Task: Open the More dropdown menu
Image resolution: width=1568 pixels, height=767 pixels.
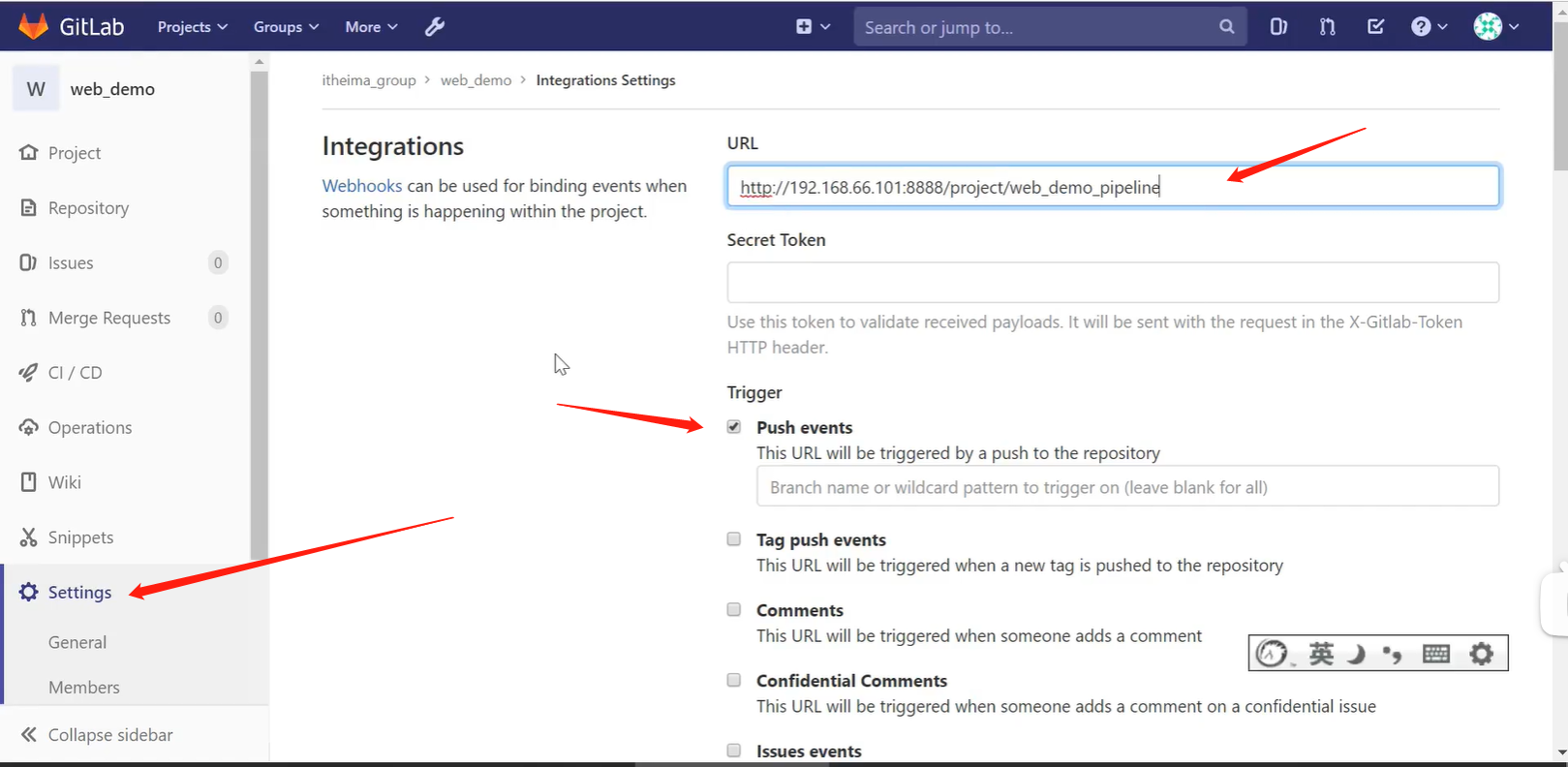Action: (x=371, y=27)
